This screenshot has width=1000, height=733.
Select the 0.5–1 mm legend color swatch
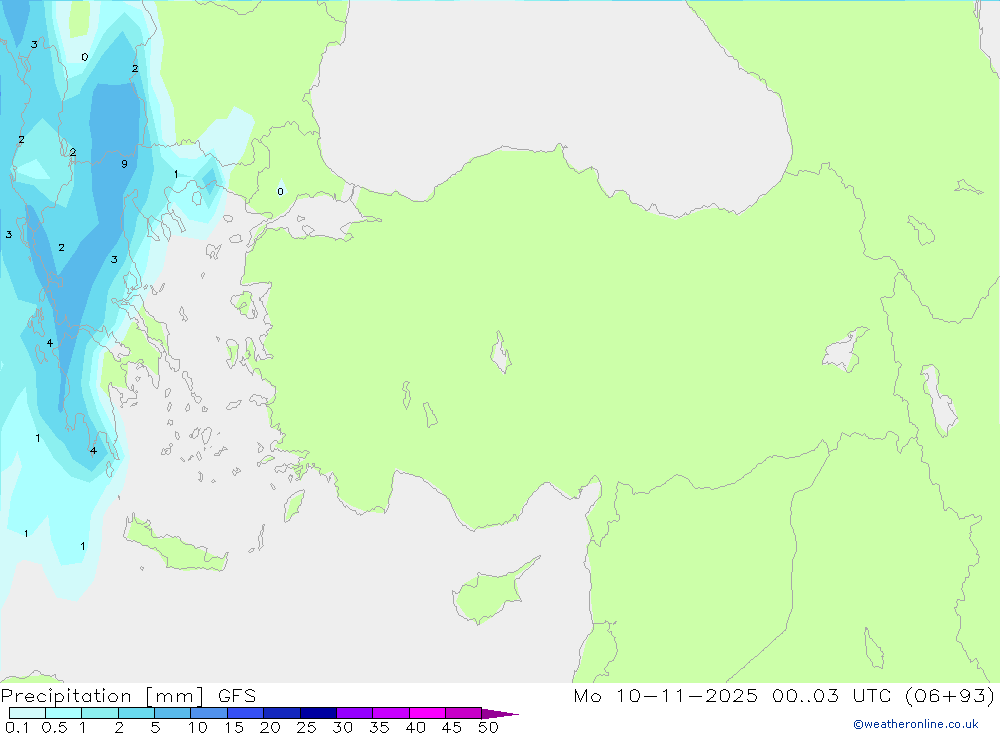pos(63,713)
